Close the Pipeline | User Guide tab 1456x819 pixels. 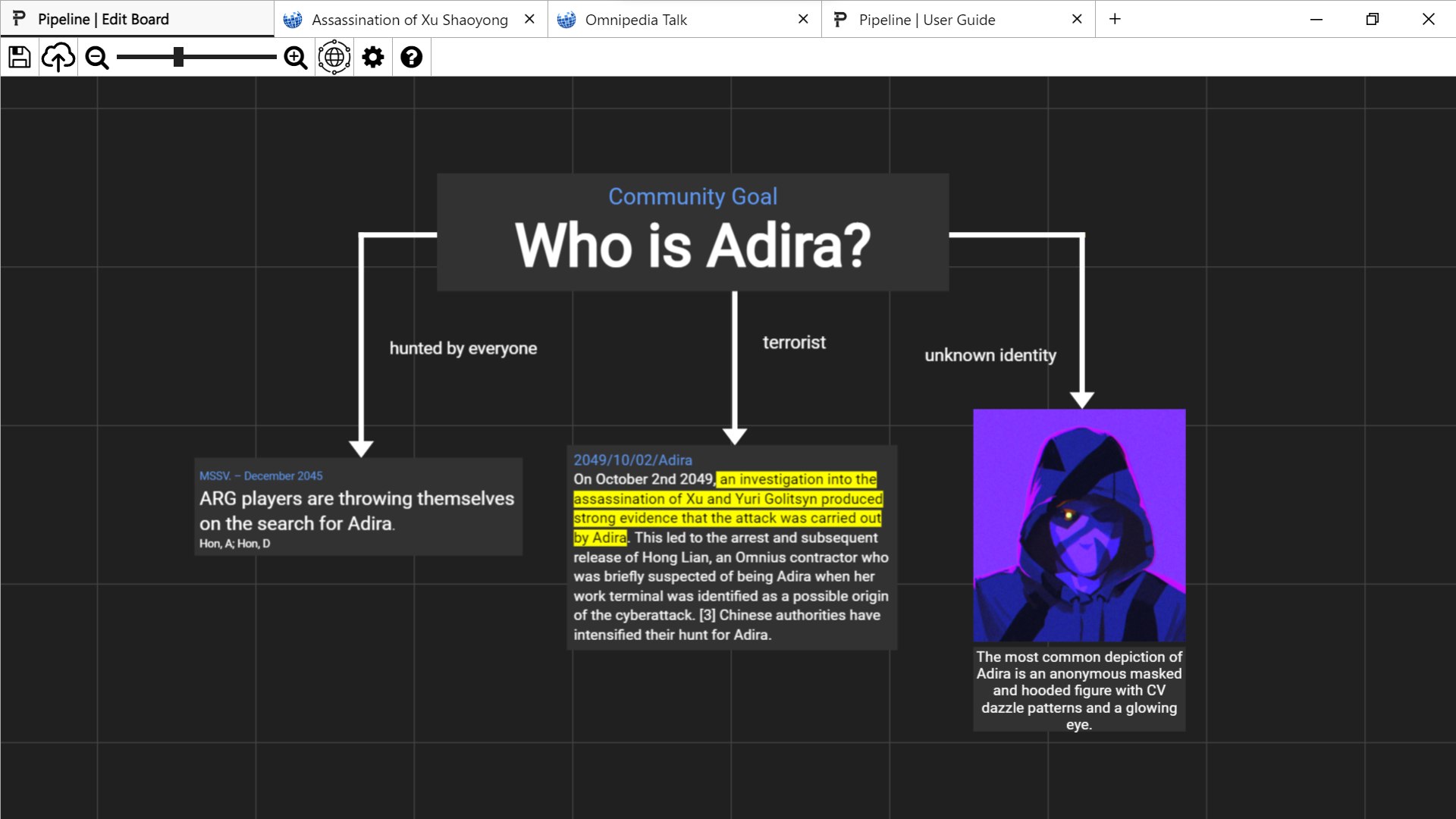click(x=1077, y=19)
